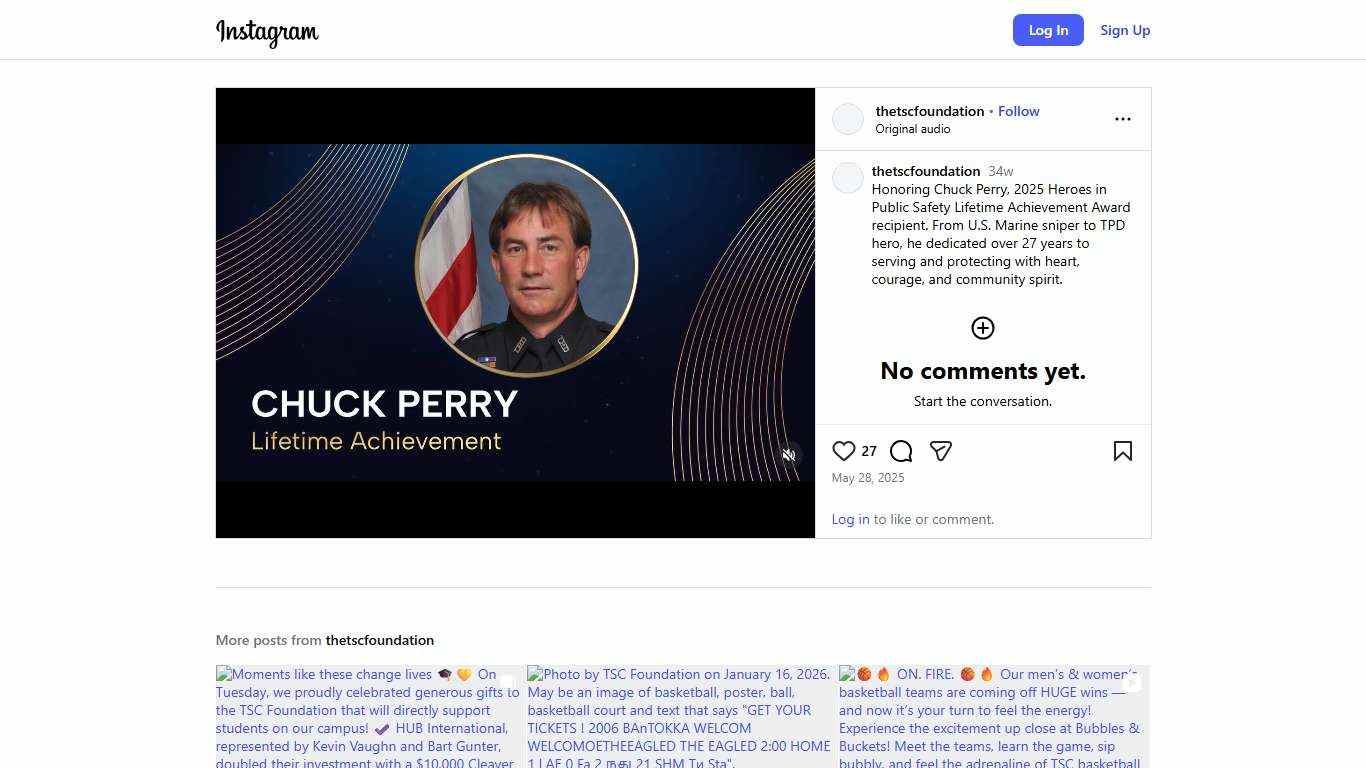Open thetscfoundation avatar beside caption
The image size is (1366, 768).
pos(848,178)
